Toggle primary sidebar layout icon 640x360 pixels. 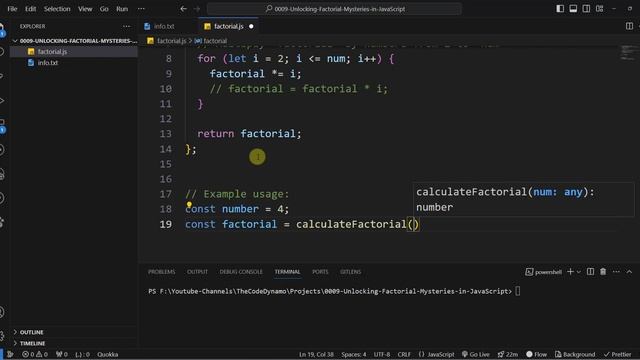click(x=560, y=9)
